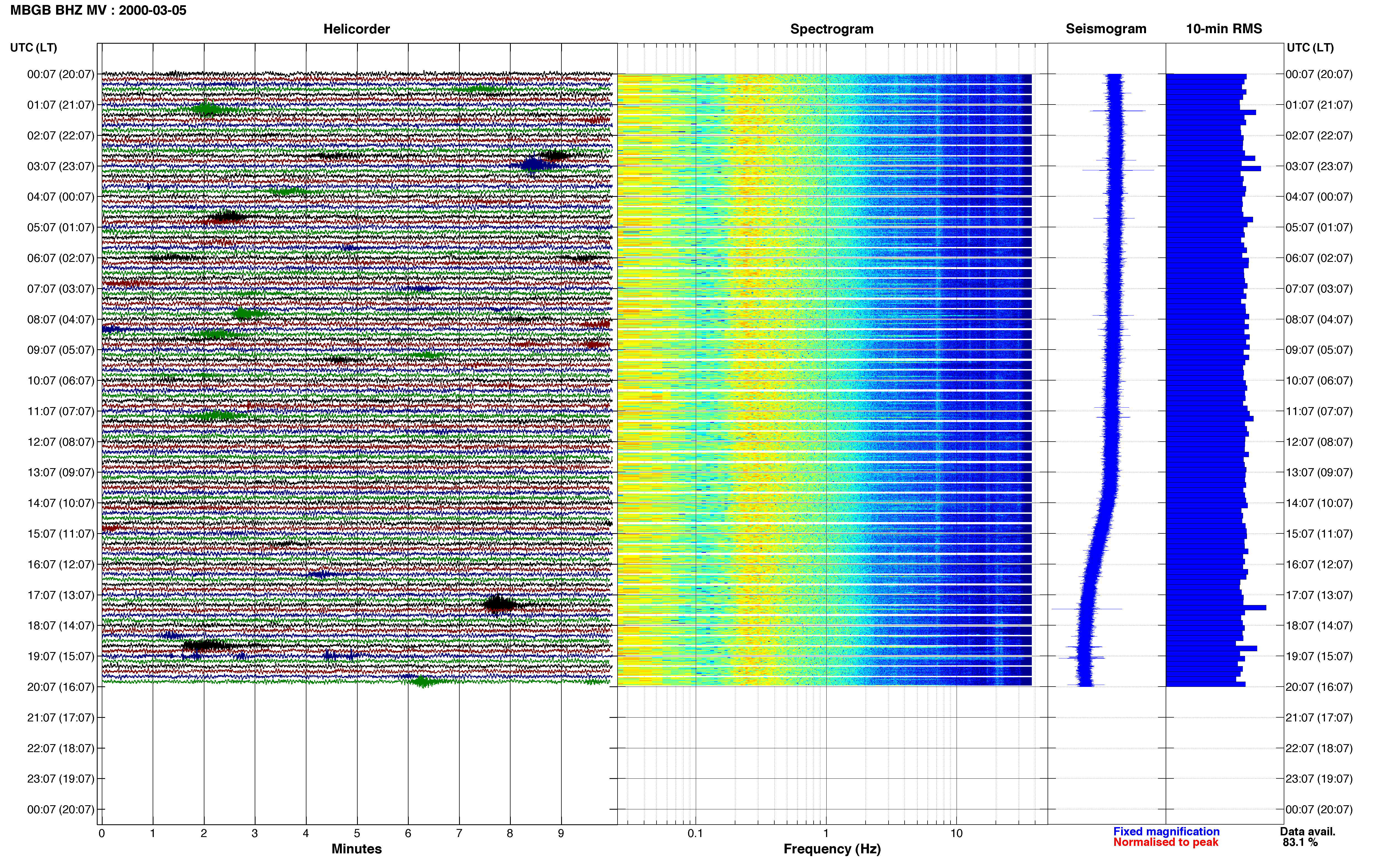Image resolution: width=1388 pixels, height=868 pixels.
Task: Click the 'Data avail.' label
Action: [1308, 831]
